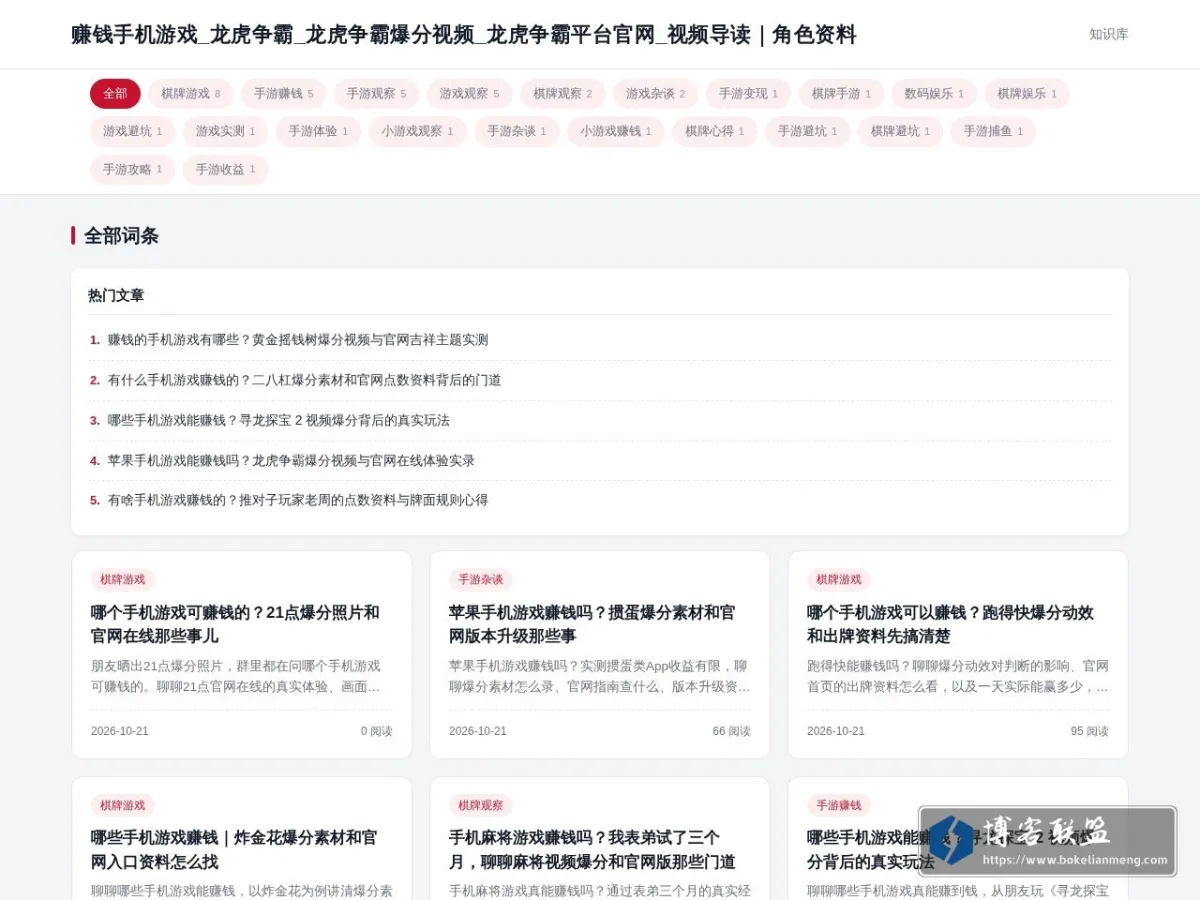The width and height of the screenshot is (1200, 900).
Task: Click excerpt 苹果手机游戏赚钱吗？实测掼蛋类App收益有限
Action: 600,677
